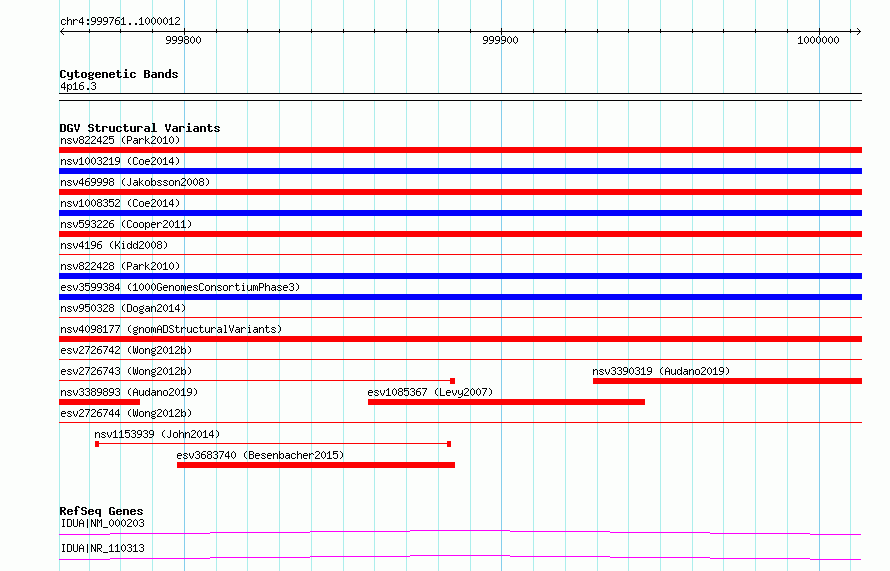The width and height of the screenshot is (890, 571).
Task: Click the ruler's right arrow end
Action: click(x=858, y=31)
